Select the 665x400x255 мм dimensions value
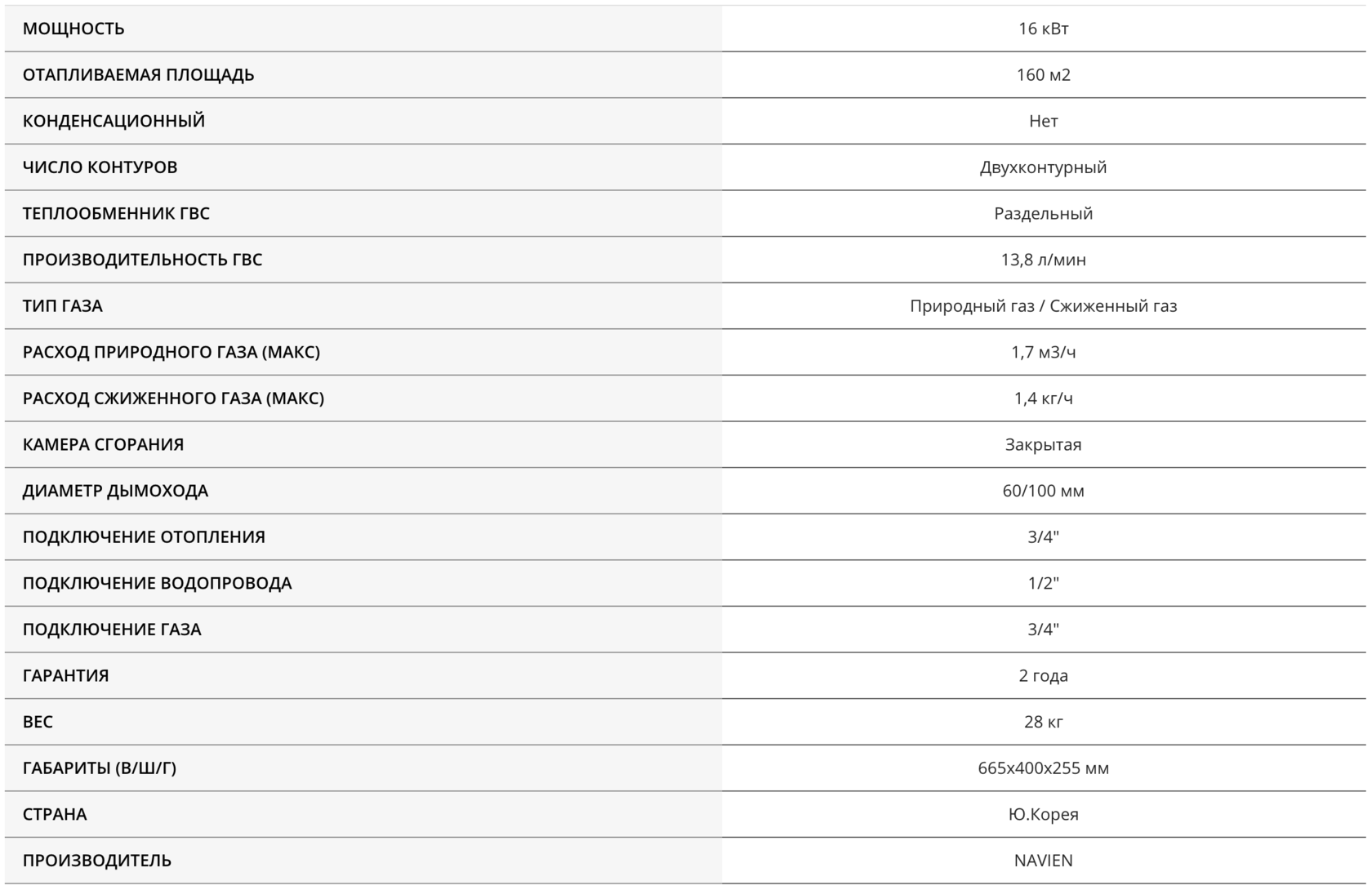This screenshot has height=890, width=1372. click(1043, 768)
